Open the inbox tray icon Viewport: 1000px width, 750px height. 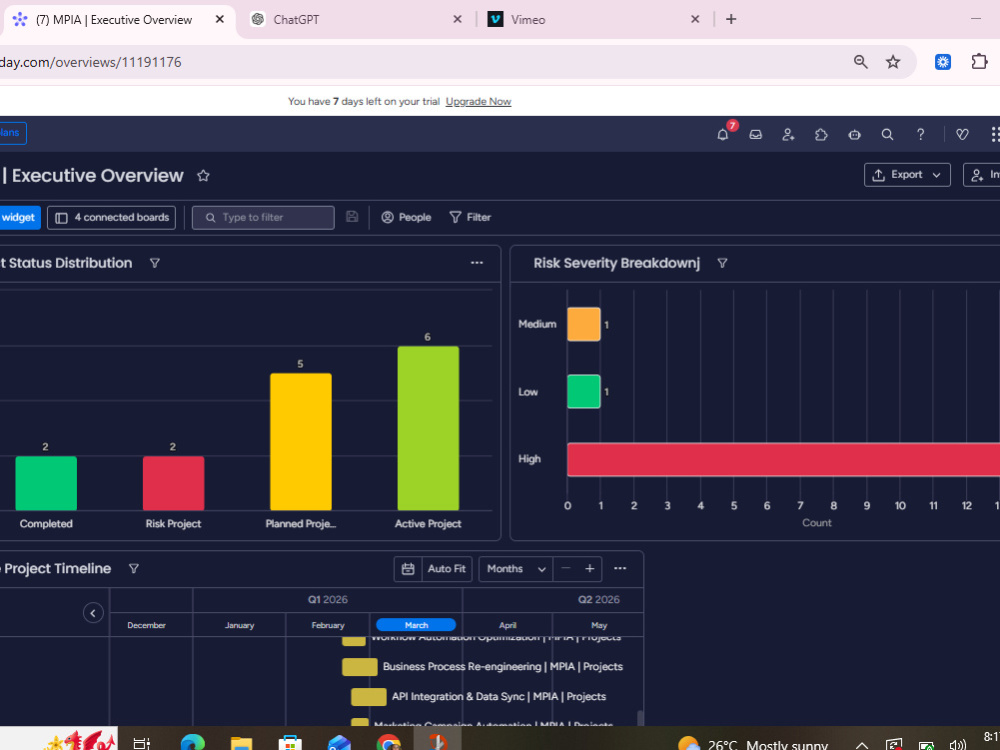pos(756,135)
